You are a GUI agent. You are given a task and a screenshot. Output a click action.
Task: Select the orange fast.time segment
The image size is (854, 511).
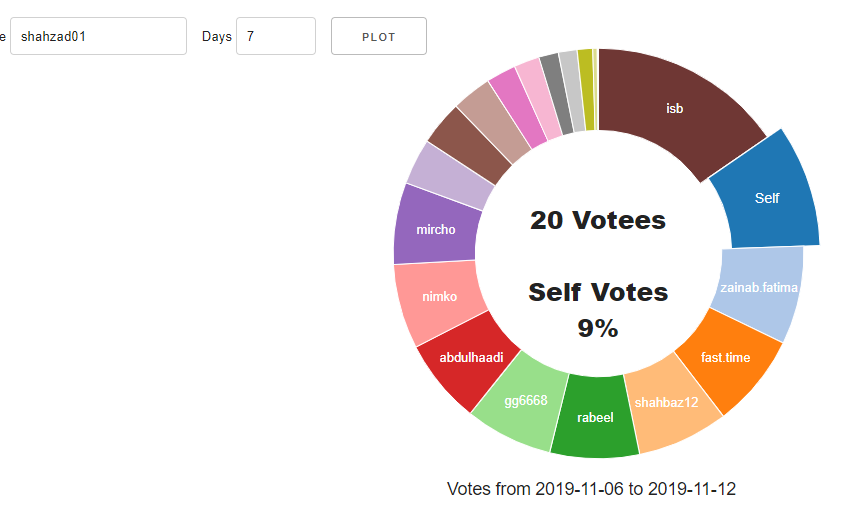[725, 357]
